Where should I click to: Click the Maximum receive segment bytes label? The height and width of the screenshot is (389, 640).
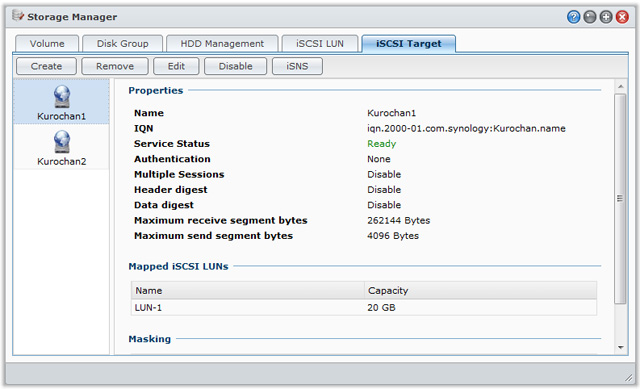point(220,220)
